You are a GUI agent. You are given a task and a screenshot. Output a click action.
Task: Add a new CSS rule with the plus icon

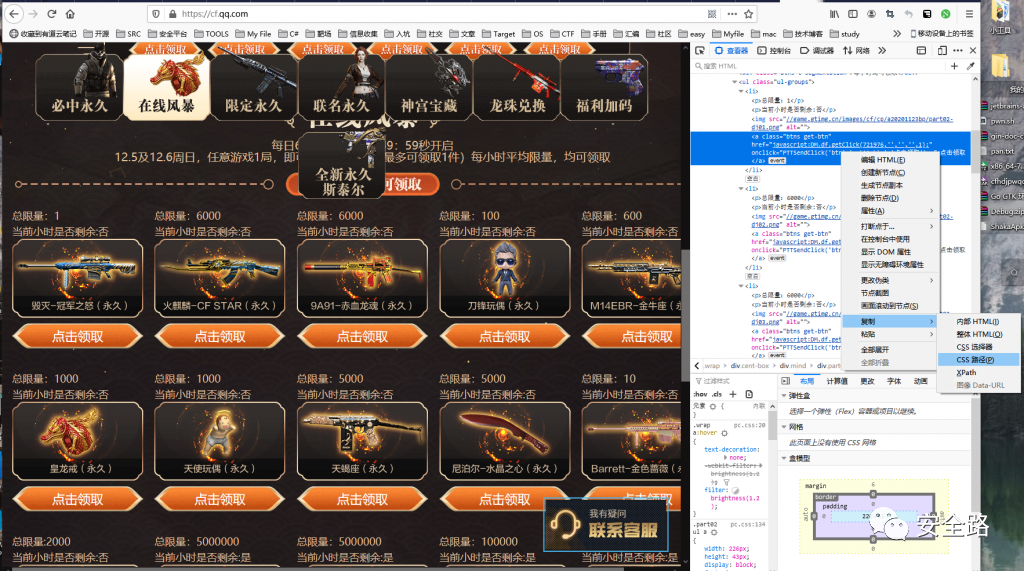click(733, 394)
